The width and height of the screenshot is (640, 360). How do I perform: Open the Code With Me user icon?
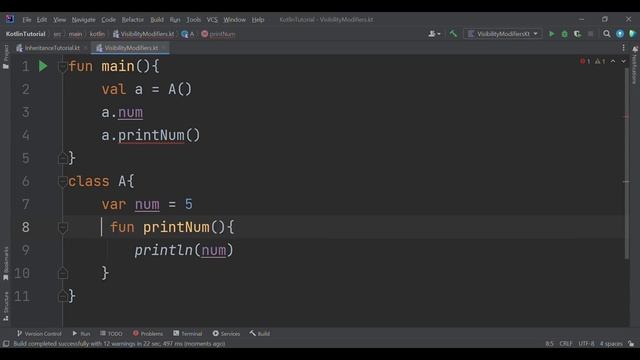434,34
